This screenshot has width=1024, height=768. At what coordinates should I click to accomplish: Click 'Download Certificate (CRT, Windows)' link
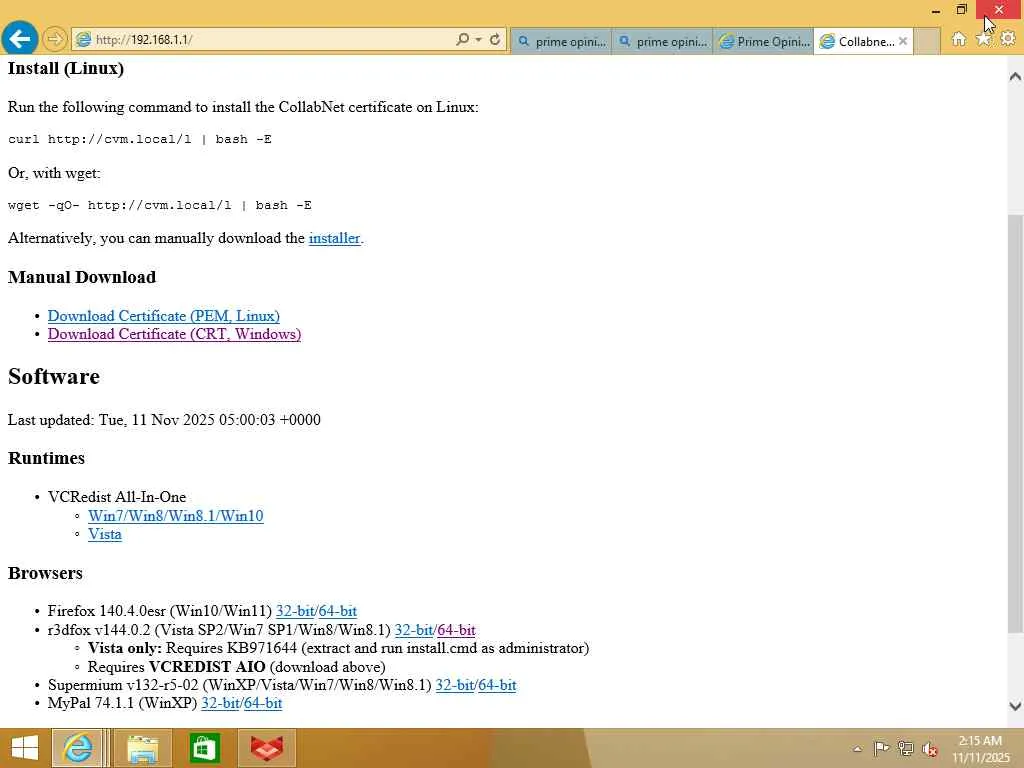click(174, 334)
